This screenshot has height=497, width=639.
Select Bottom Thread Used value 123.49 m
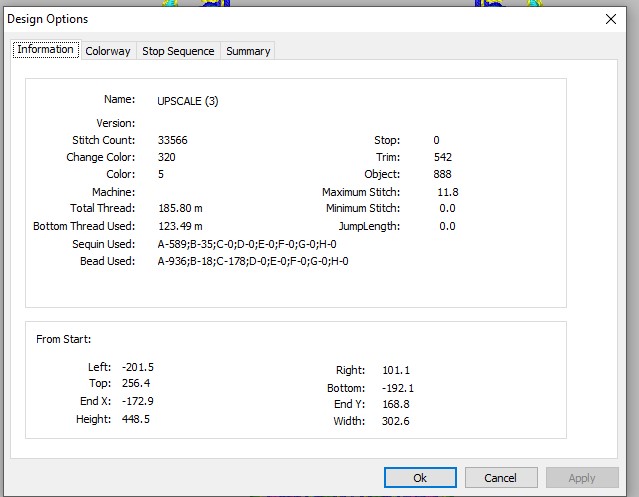point(180,226)
